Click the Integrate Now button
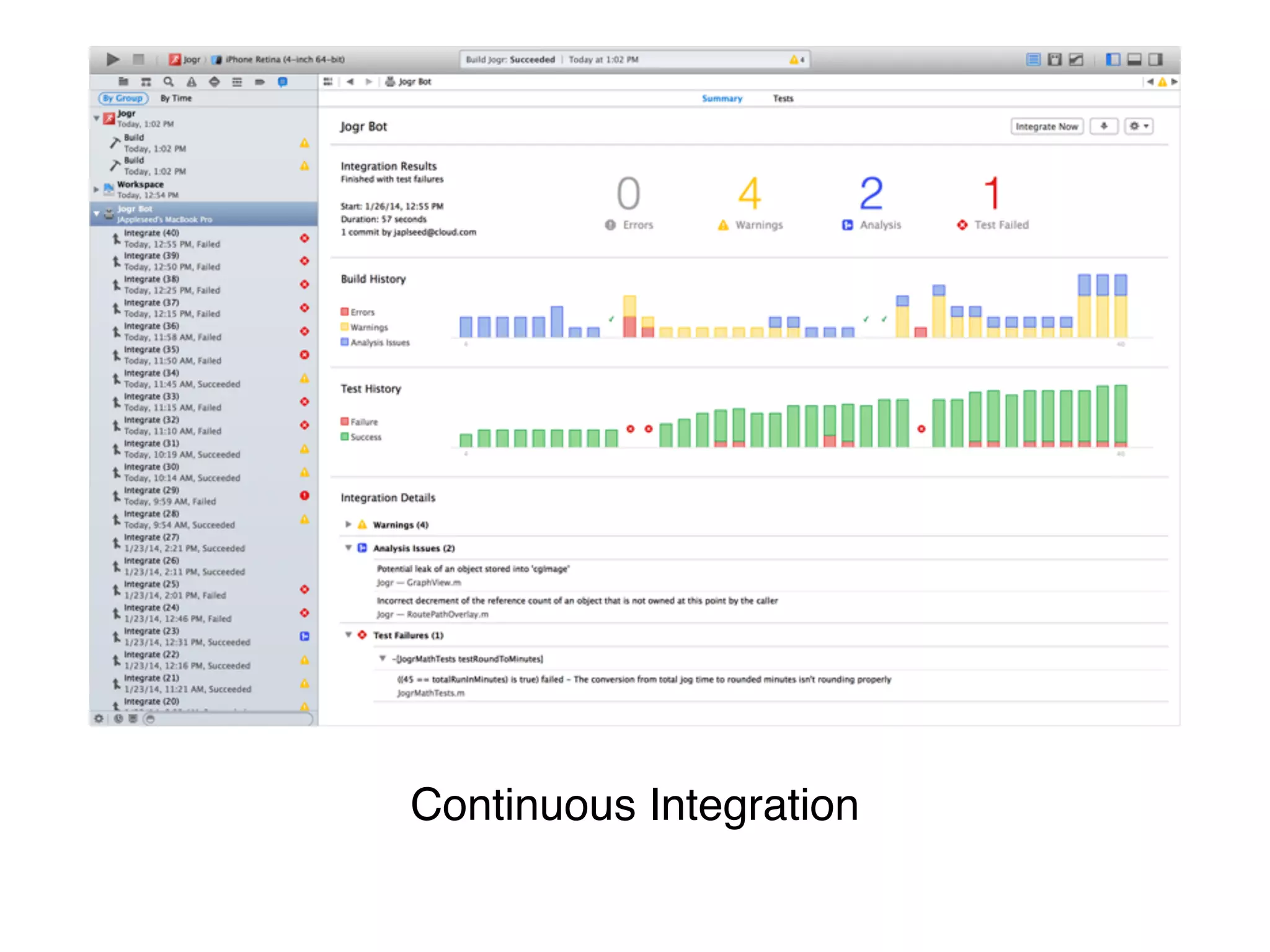Screen dimensions: 1270x952 [1047, 126]
